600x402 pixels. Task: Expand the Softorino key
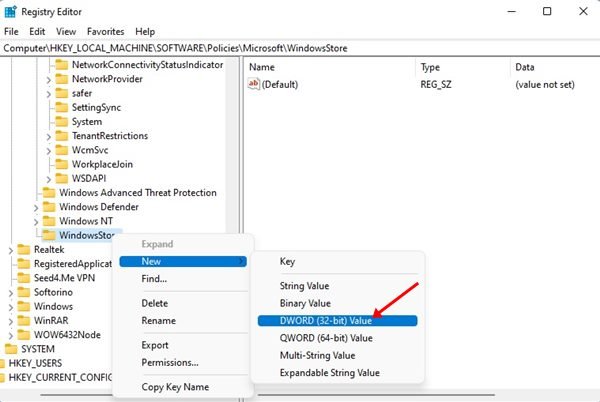[x=11, y=293]
